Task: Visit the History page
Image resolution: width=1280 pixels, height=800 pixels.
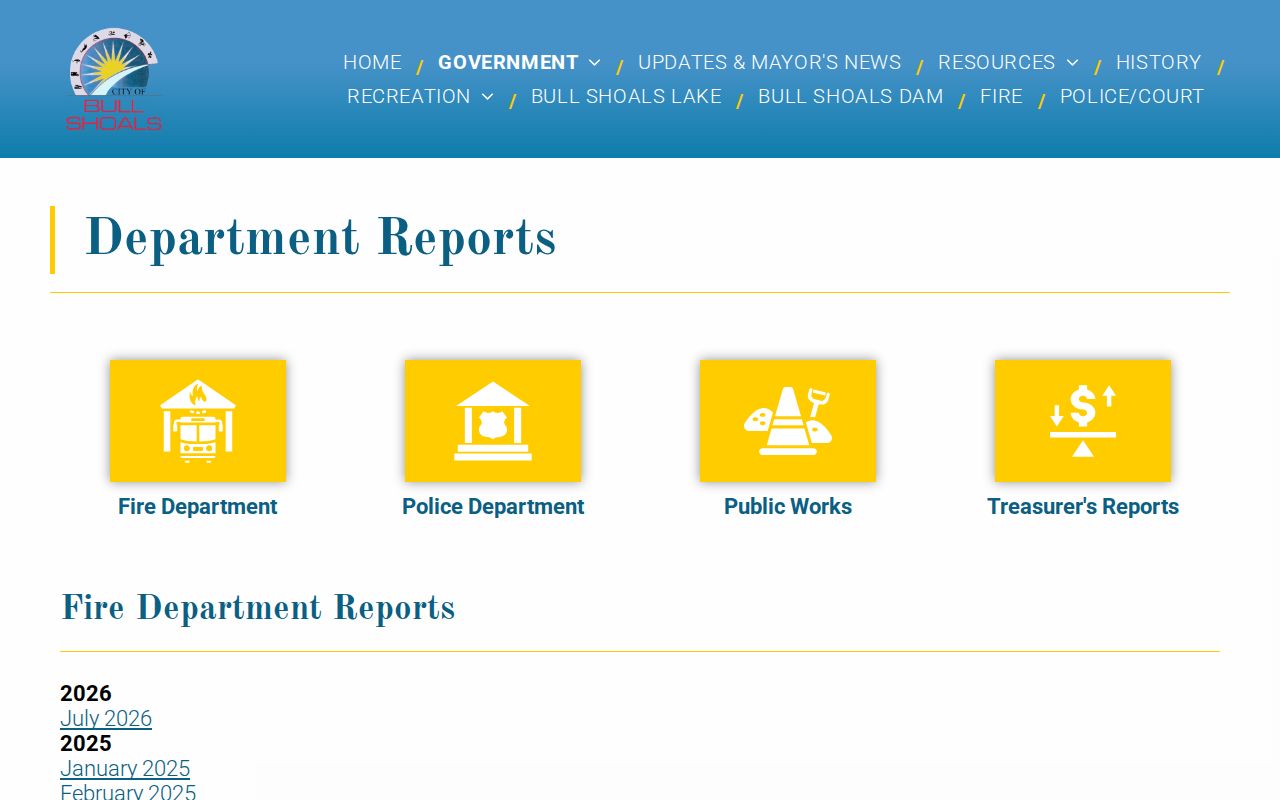Action: 1158,62
